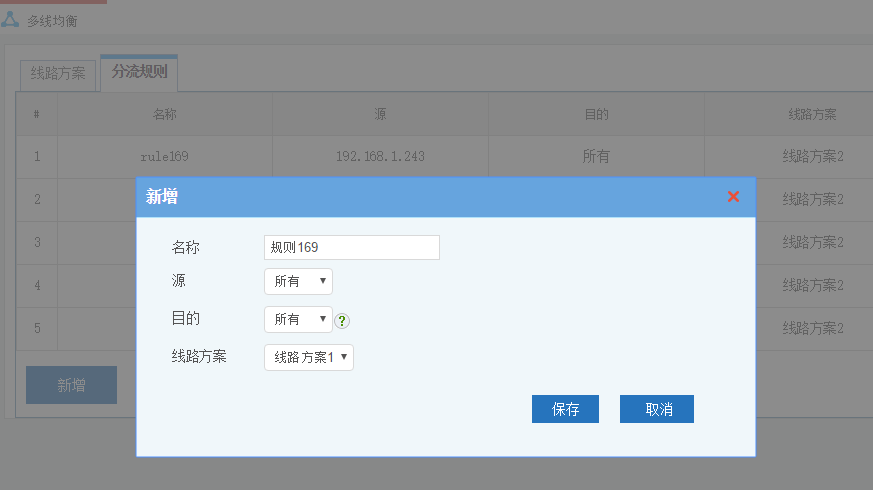Screen dimensions: 873x490
Task: Select the rule169 name cell
Action: coord(165,156)
